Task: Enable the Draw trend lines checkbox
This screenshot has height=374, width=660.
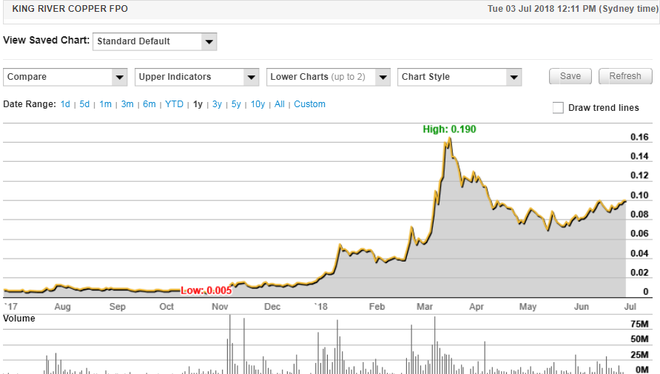Action: [558, 108]
